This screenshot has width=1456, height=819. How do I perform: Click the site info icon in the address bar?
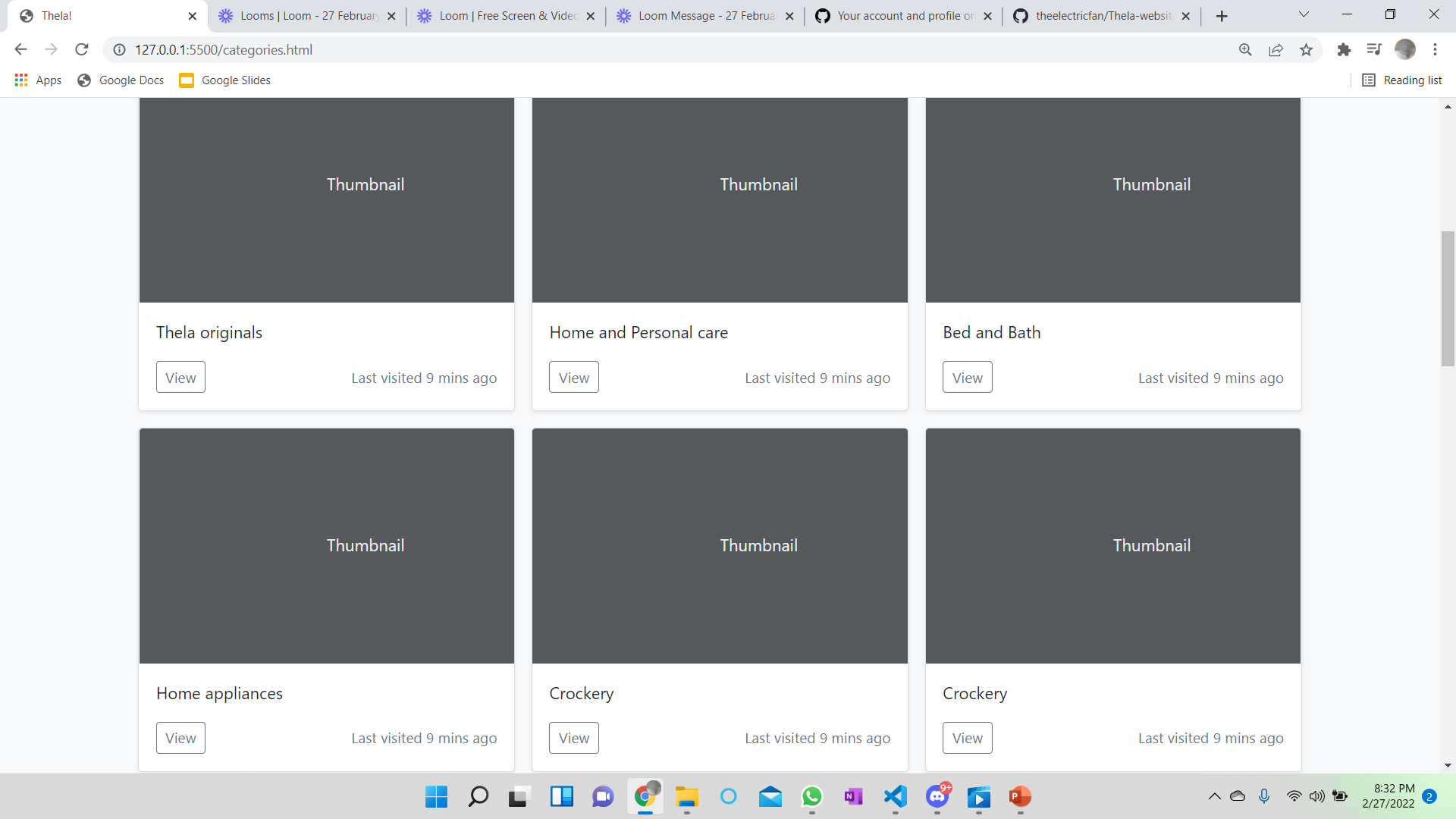pyautogui.click(x=119, y=49)
